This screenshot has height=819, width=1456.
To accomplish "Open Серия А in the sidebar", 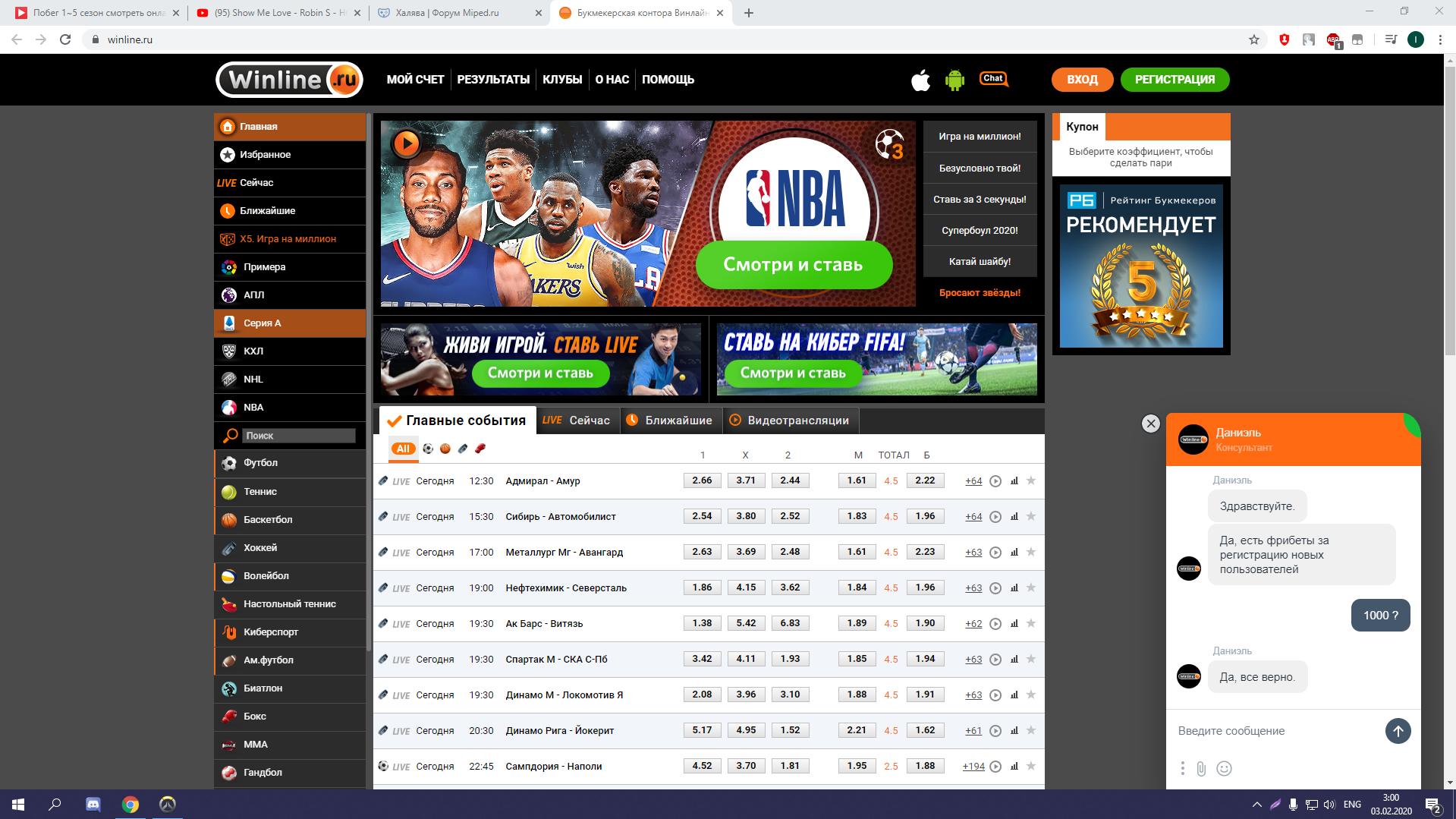I will coord(290,323).
